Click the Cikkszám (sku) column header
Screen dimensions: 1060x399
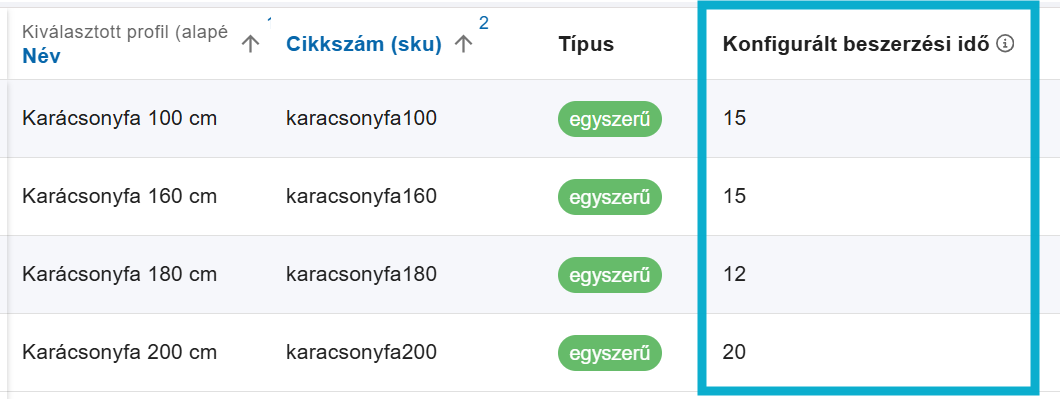364,45
